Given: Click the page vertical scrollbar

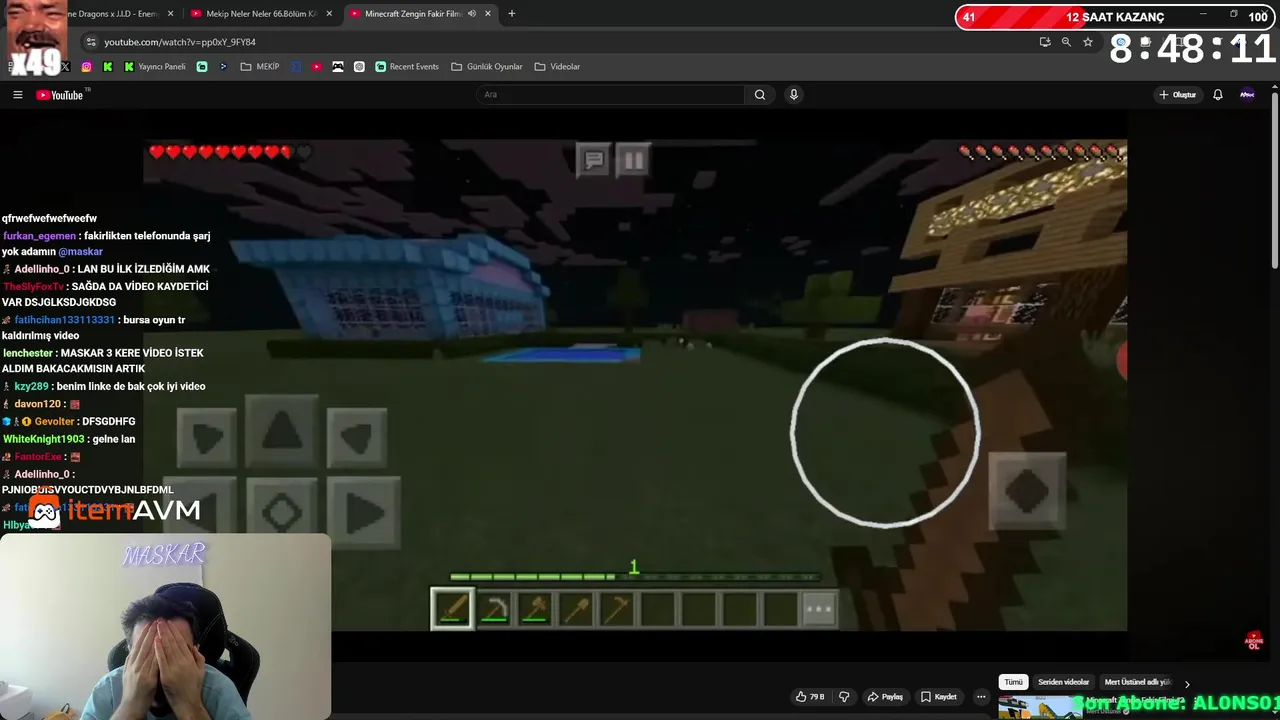Looking at the screenshot, I should tap(1274, 180).
